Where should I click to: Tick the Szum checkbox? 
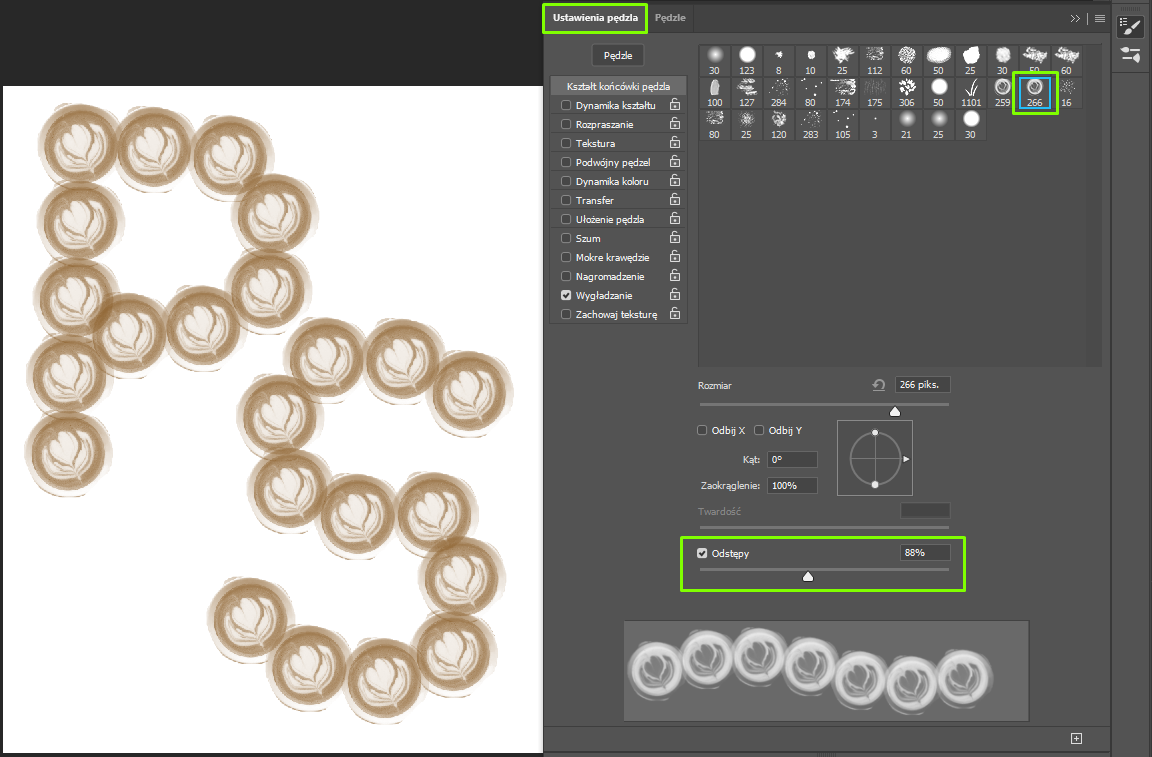pos(566,238)
